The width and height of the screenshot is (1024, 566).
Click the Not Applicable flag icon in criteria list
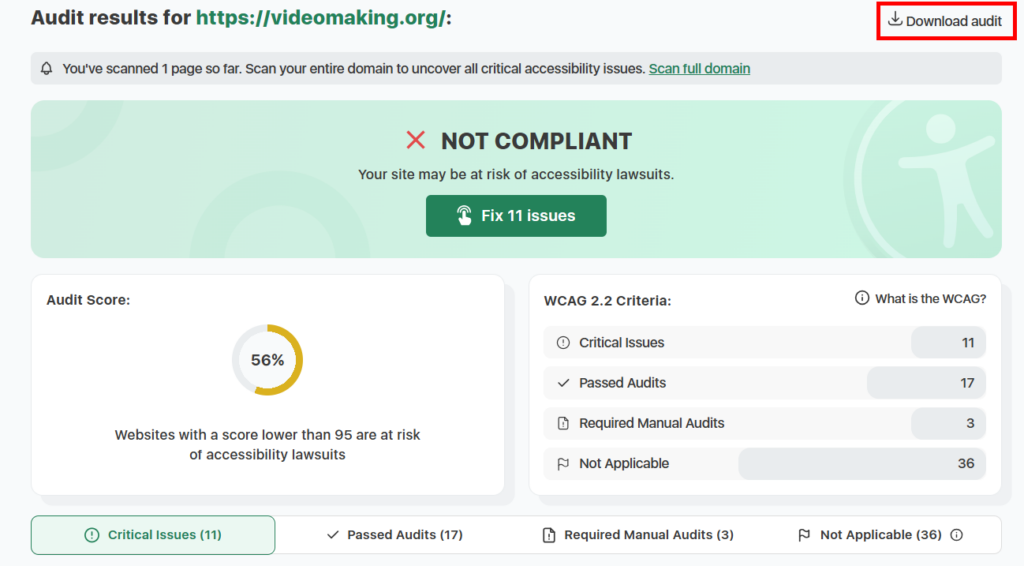(563, 464)
